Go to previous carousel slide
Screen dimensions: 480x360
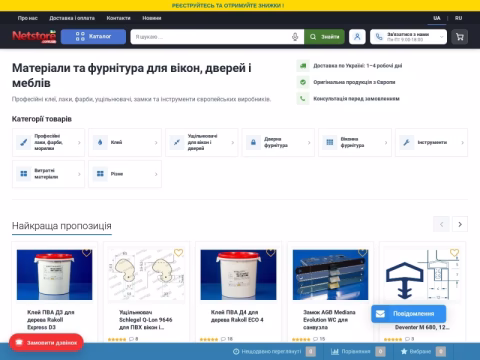point(441,224)
